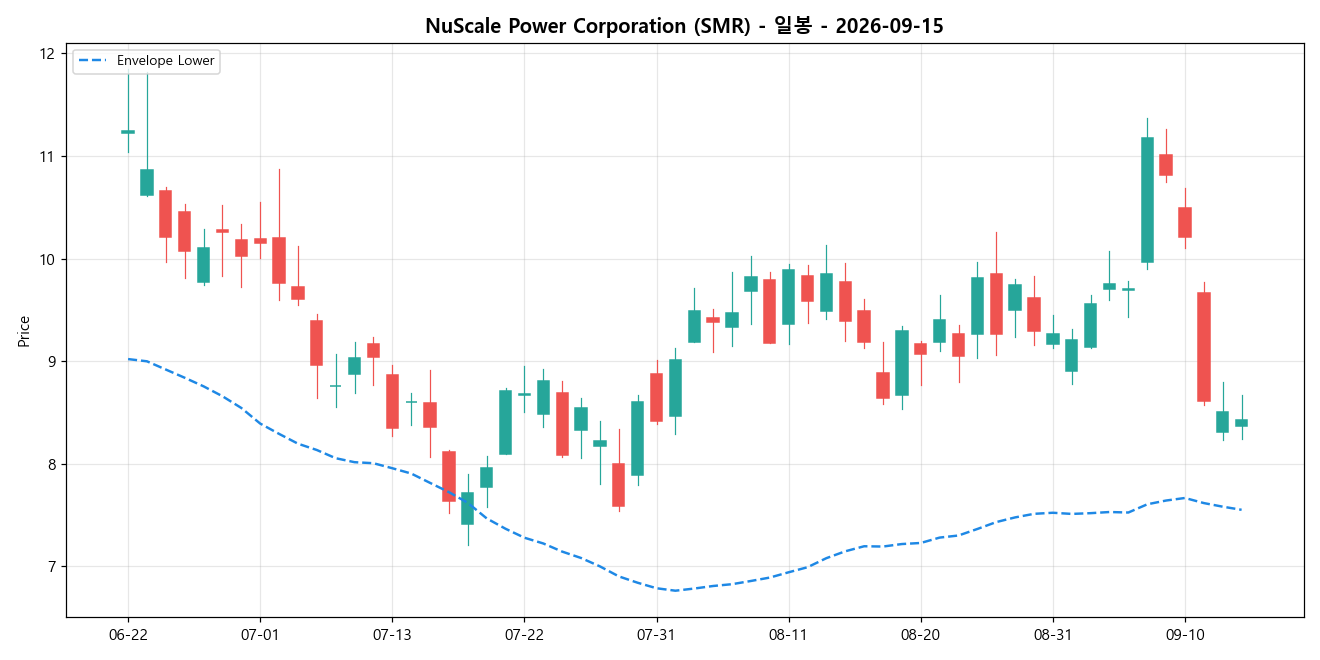
Task: Click the 06-22 x-axis date label
Action: (x=128, y=635)
